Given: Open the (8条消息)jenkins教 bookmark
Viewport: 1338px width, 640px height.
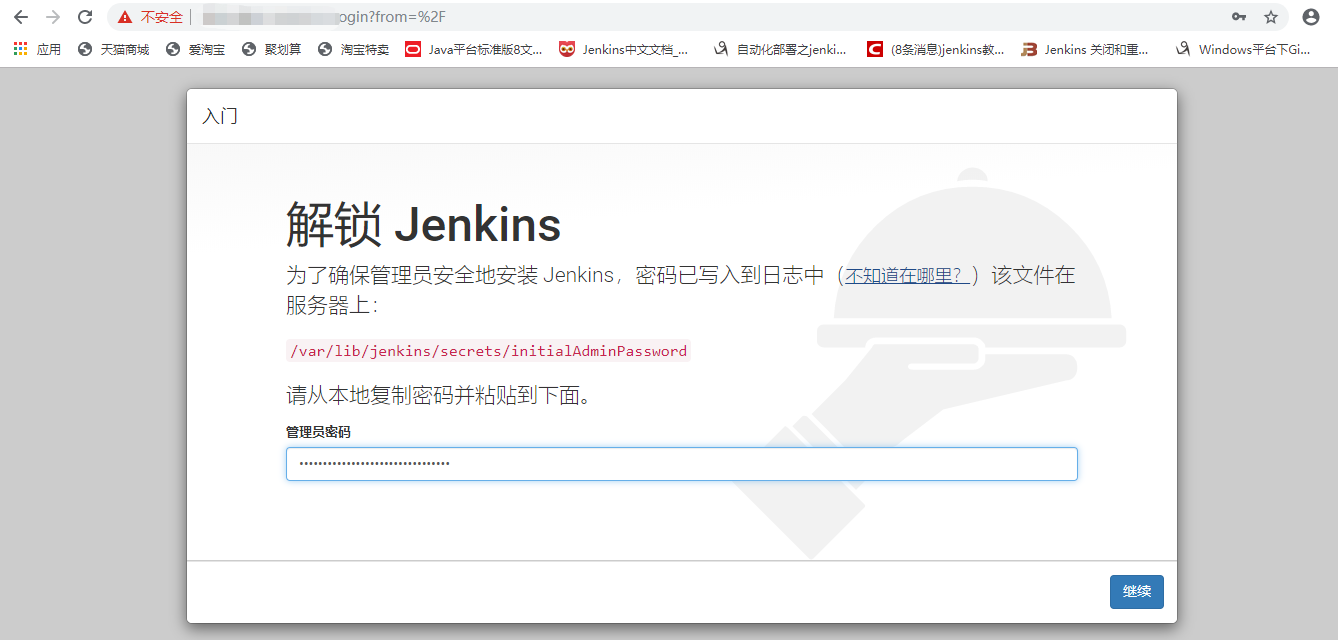Looking at the screenshot, I should (x=936, y=49).
